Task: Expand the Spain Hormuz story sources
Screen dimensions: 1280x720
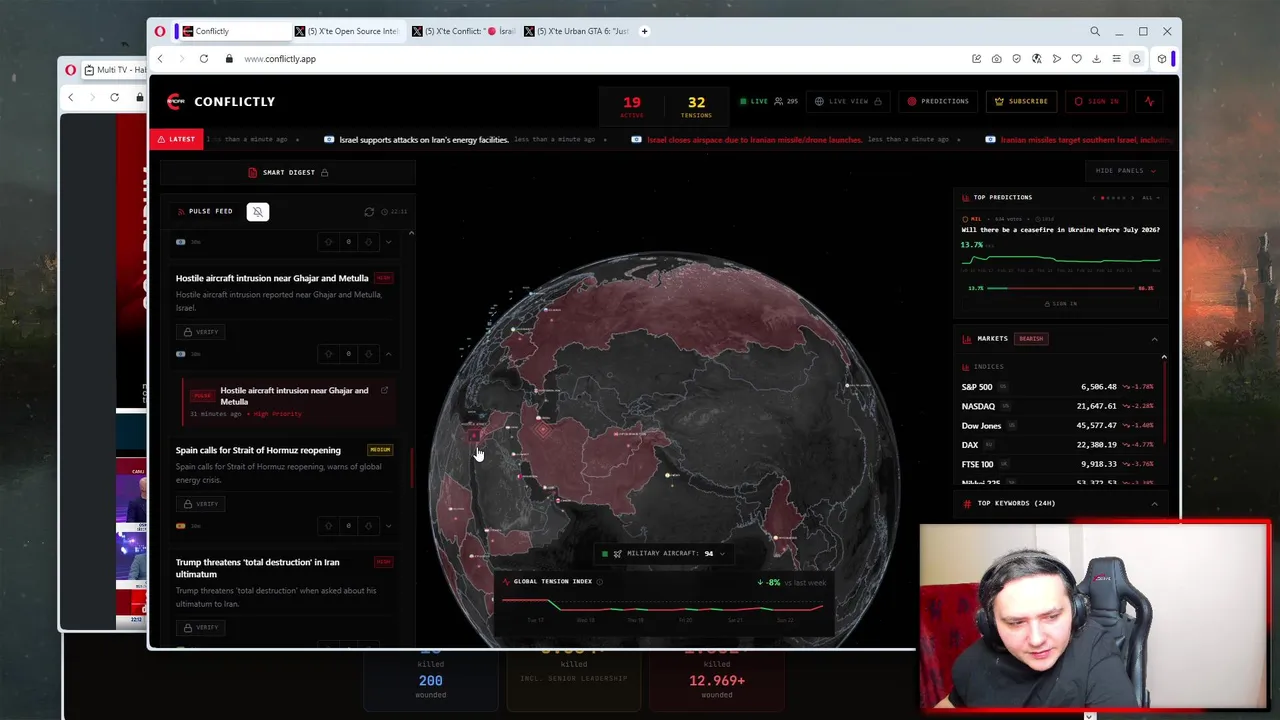Action: pyautogui.click(x=389, y=525)
